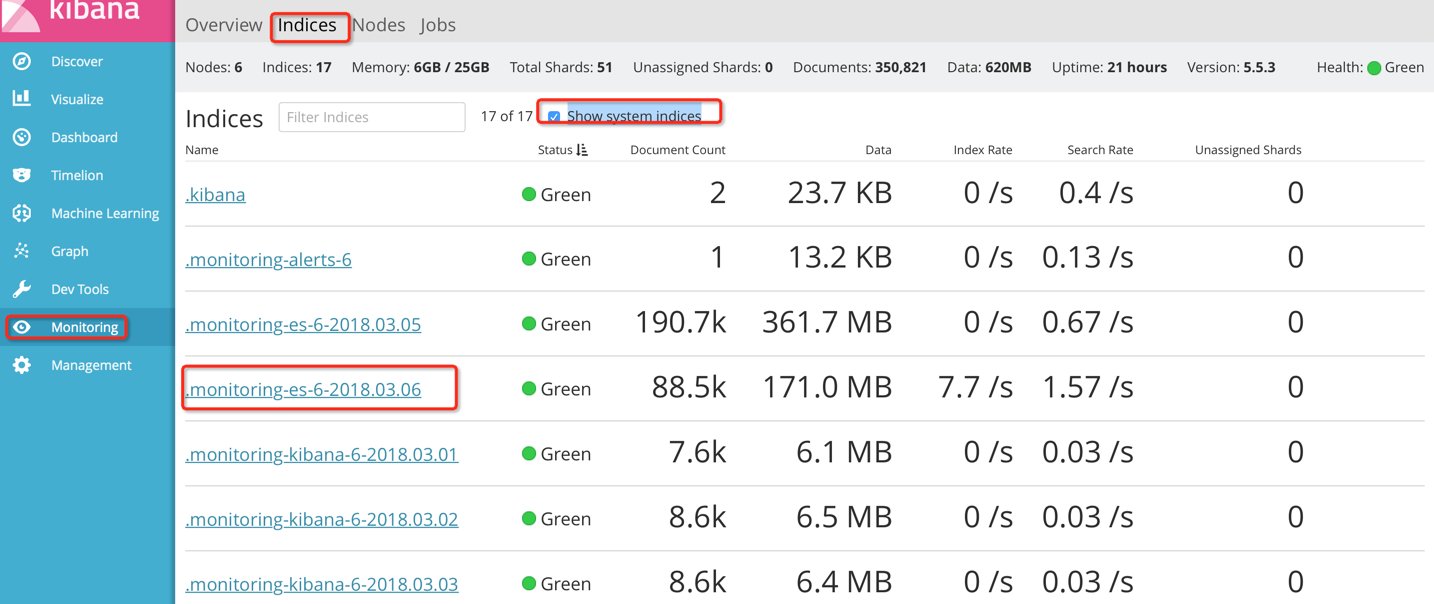Click 'Data: 620MB' summary text
The width and height of the screenshot is (1434, 604).
(989, 68)
